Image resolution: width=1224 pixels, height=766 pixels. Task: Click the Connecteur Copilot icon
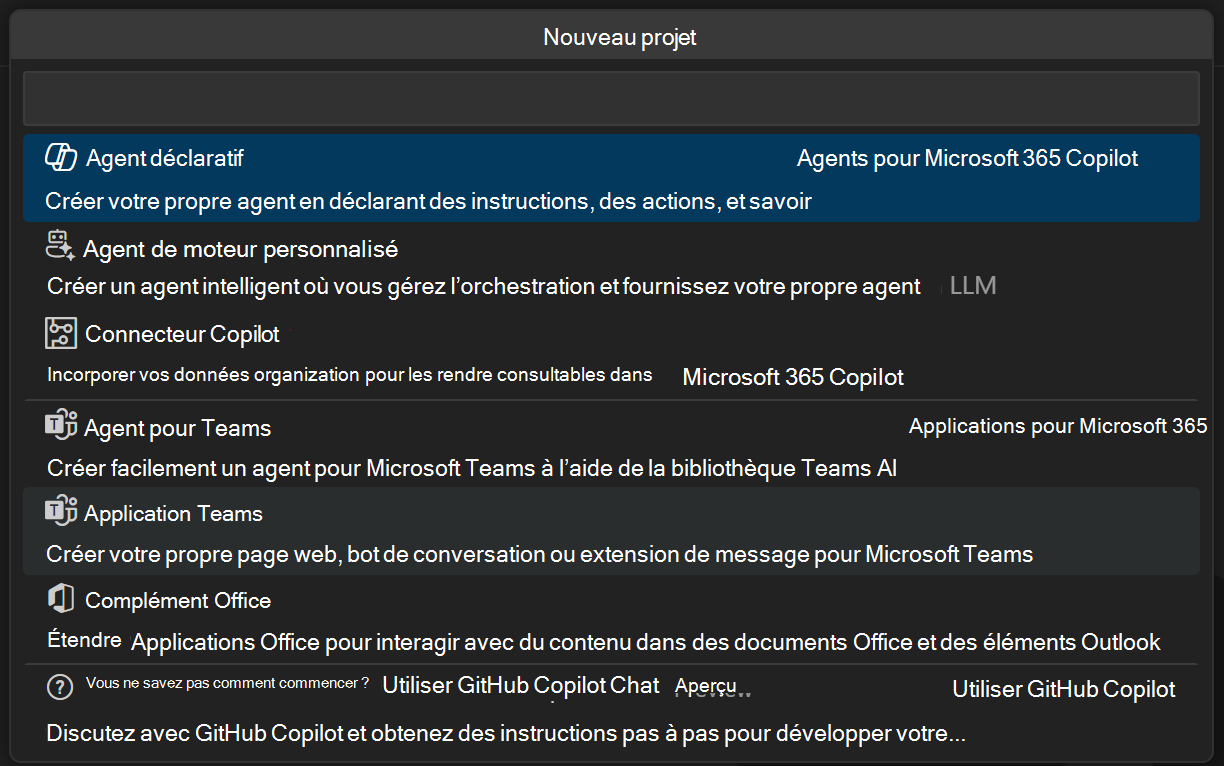[x=59, y=331]
